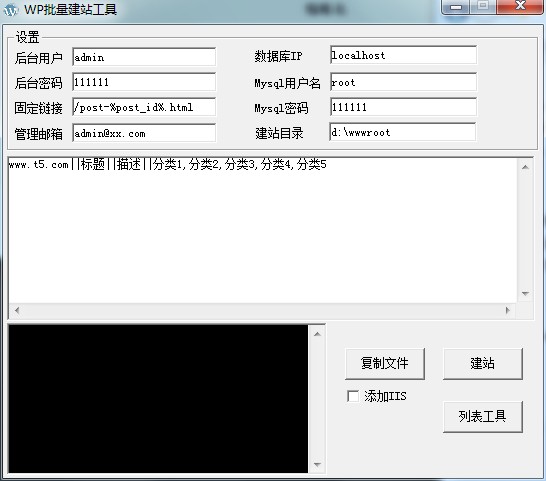
Task: Click the site list's scroll left arrow
Action: tap(17, 310)
